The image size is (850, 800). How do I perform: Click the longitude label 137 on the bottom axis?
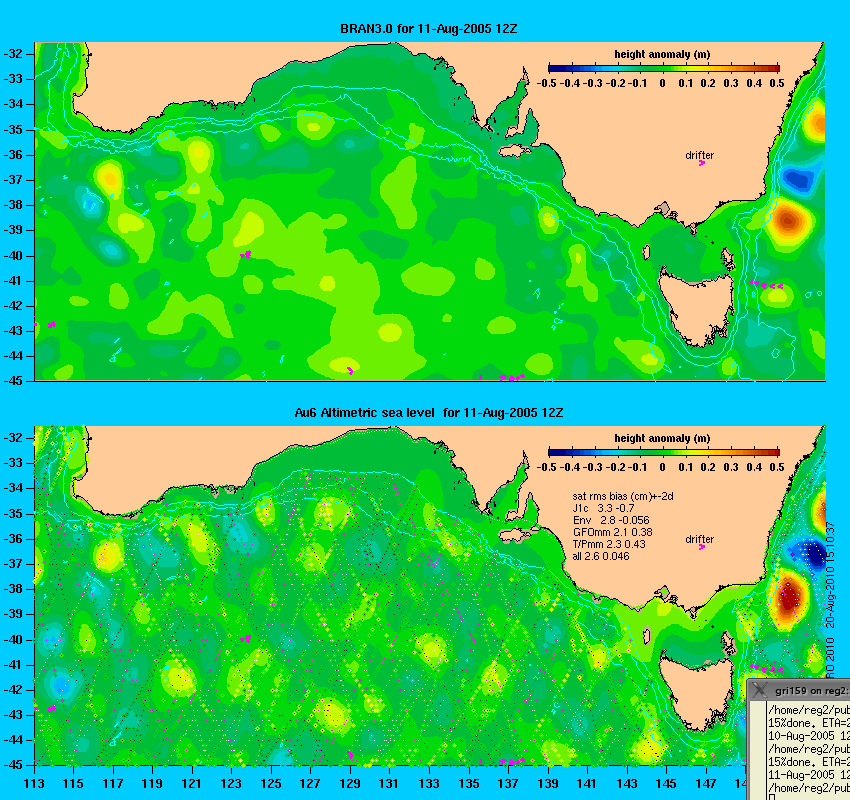pos(508,784)
